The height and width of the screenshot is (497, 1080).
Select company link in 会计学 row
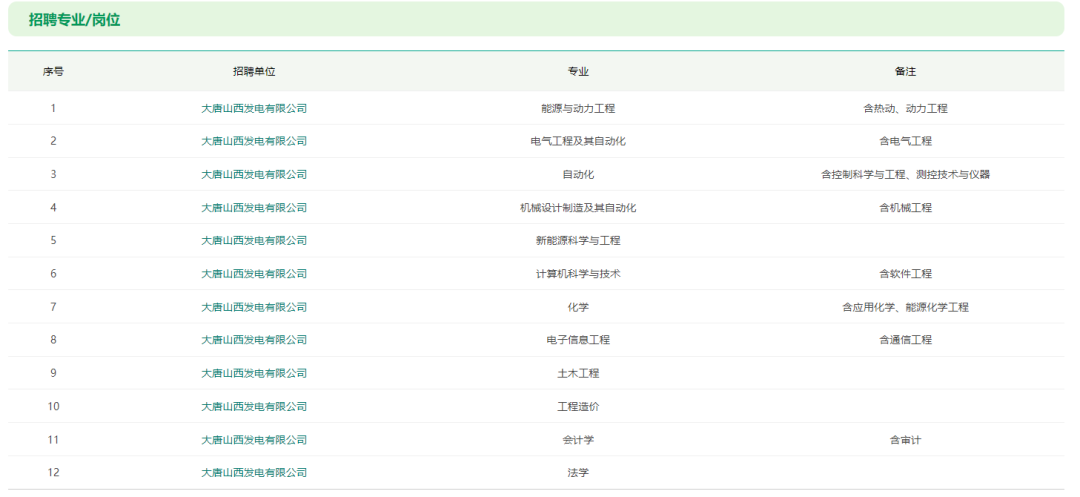[x=254, y=440]
